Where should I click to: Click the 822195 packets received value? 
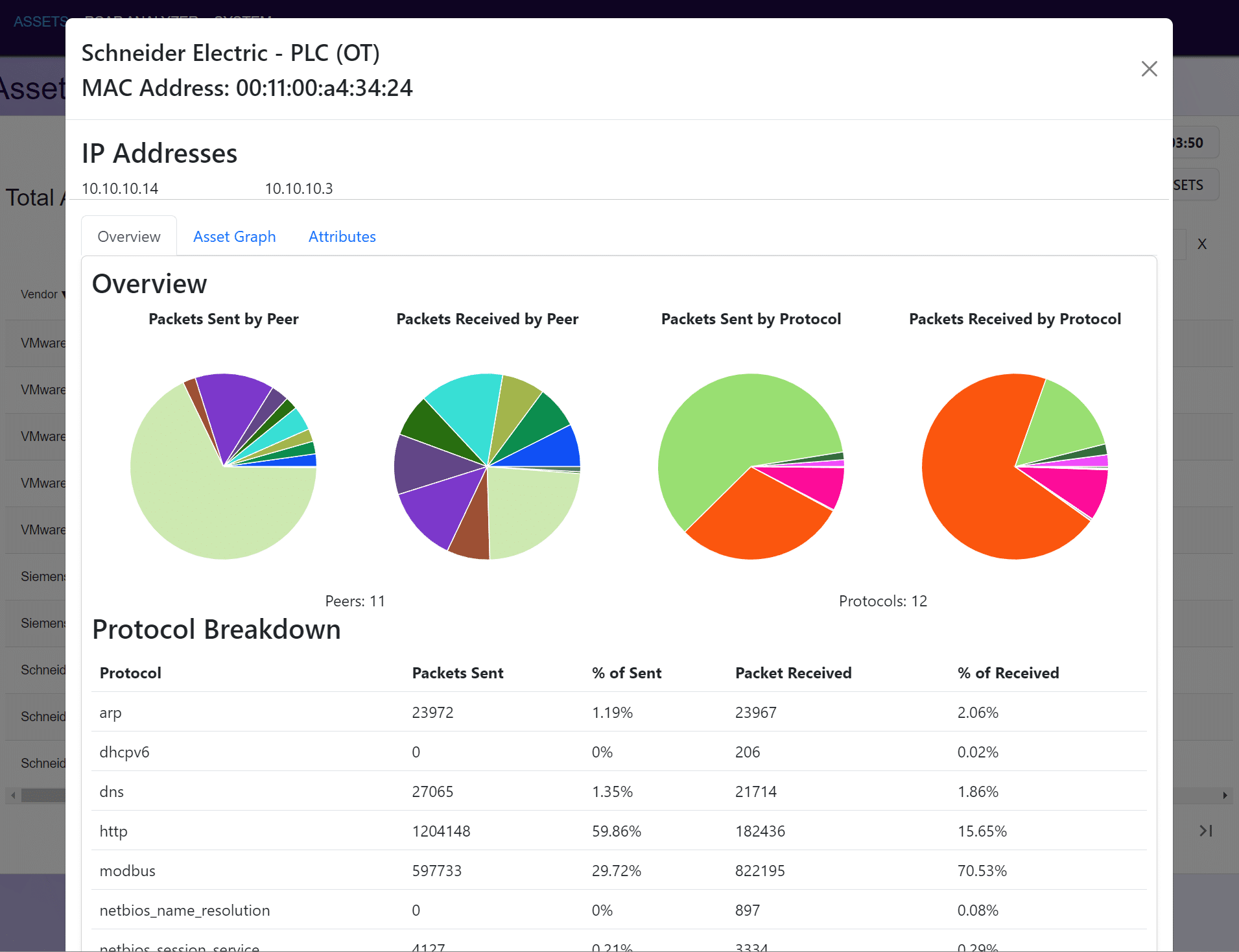760,871
